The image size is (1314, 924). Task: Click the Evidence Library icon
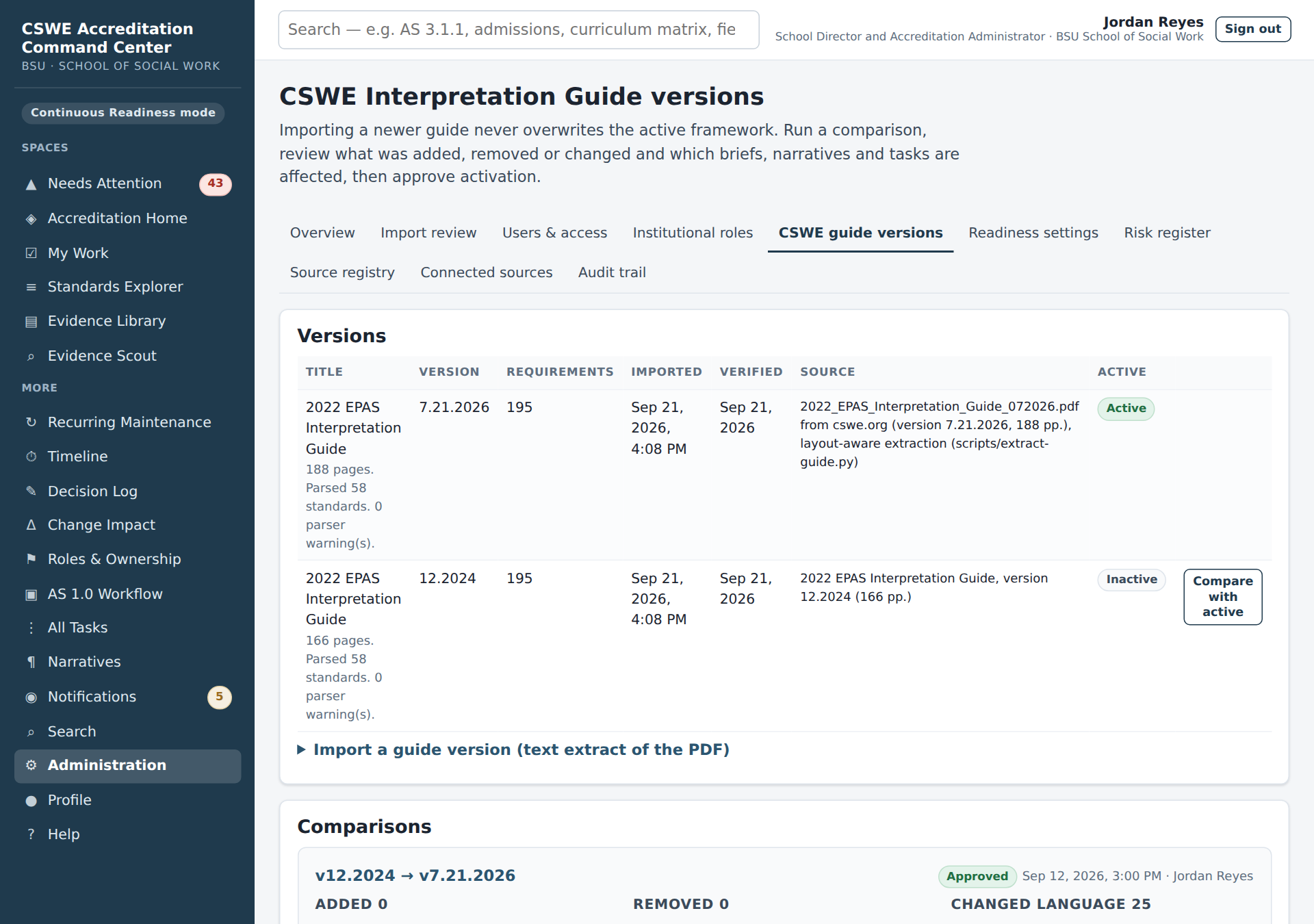point(31,322)
